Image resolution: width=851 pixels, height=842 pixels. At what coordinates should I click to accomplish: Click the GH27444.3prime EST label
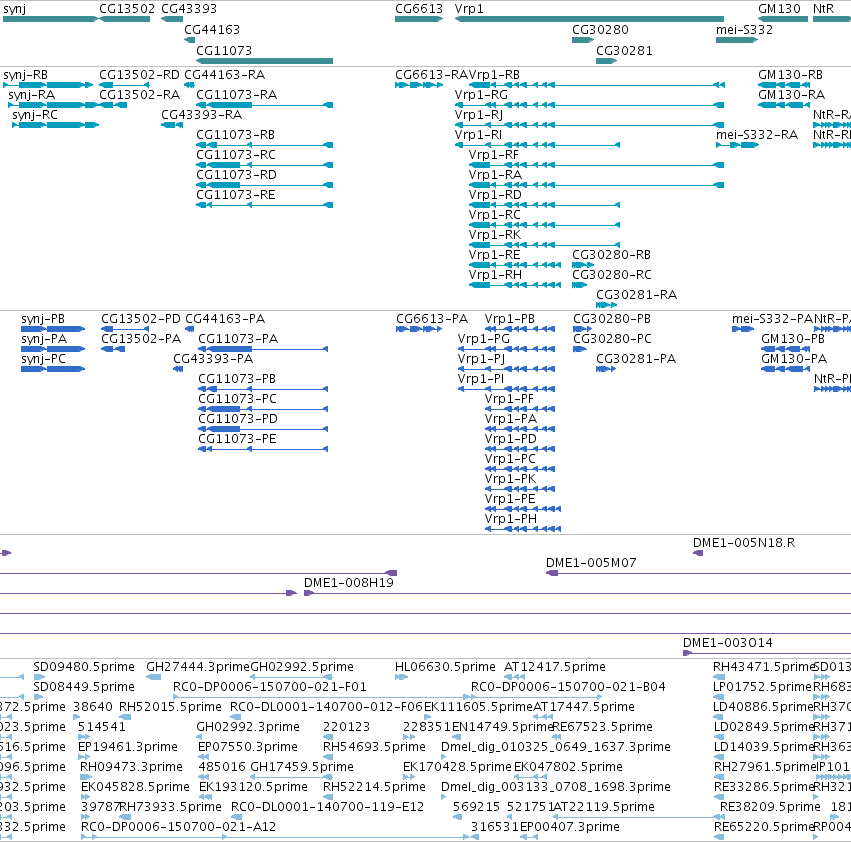198,667
